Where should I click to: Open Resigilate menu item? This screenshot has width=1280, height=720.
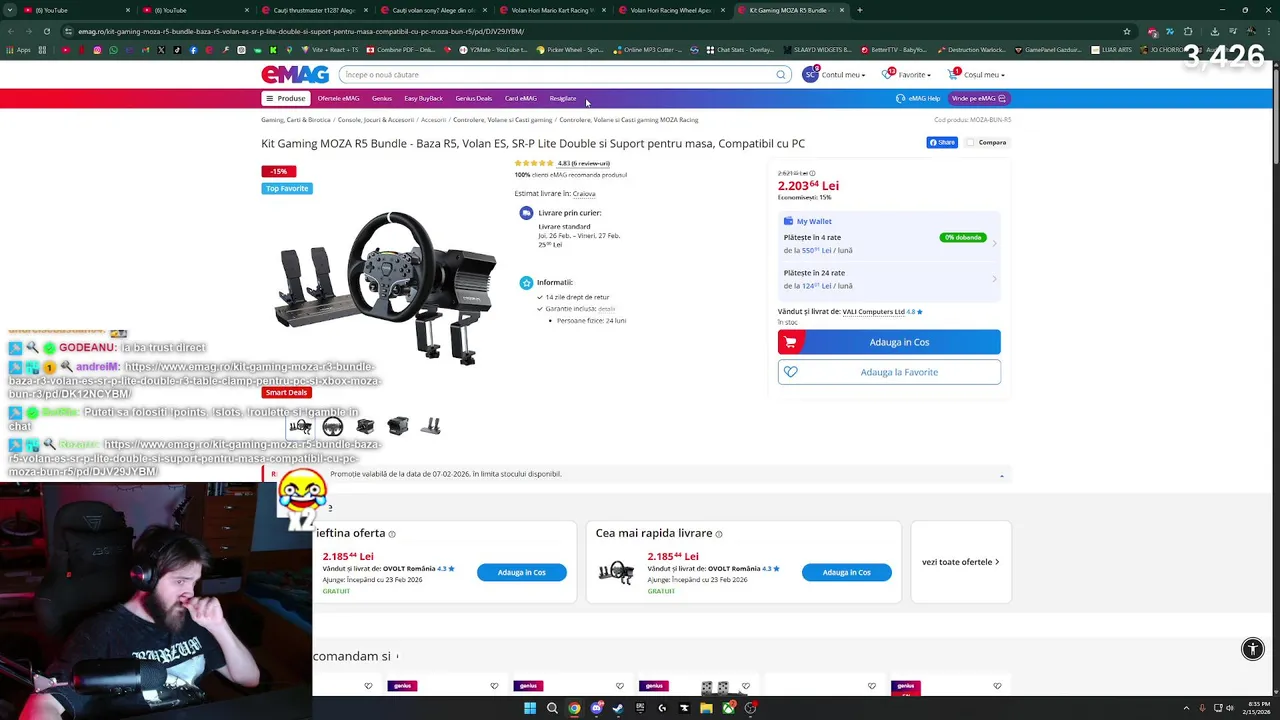click(x=563, y=98)
